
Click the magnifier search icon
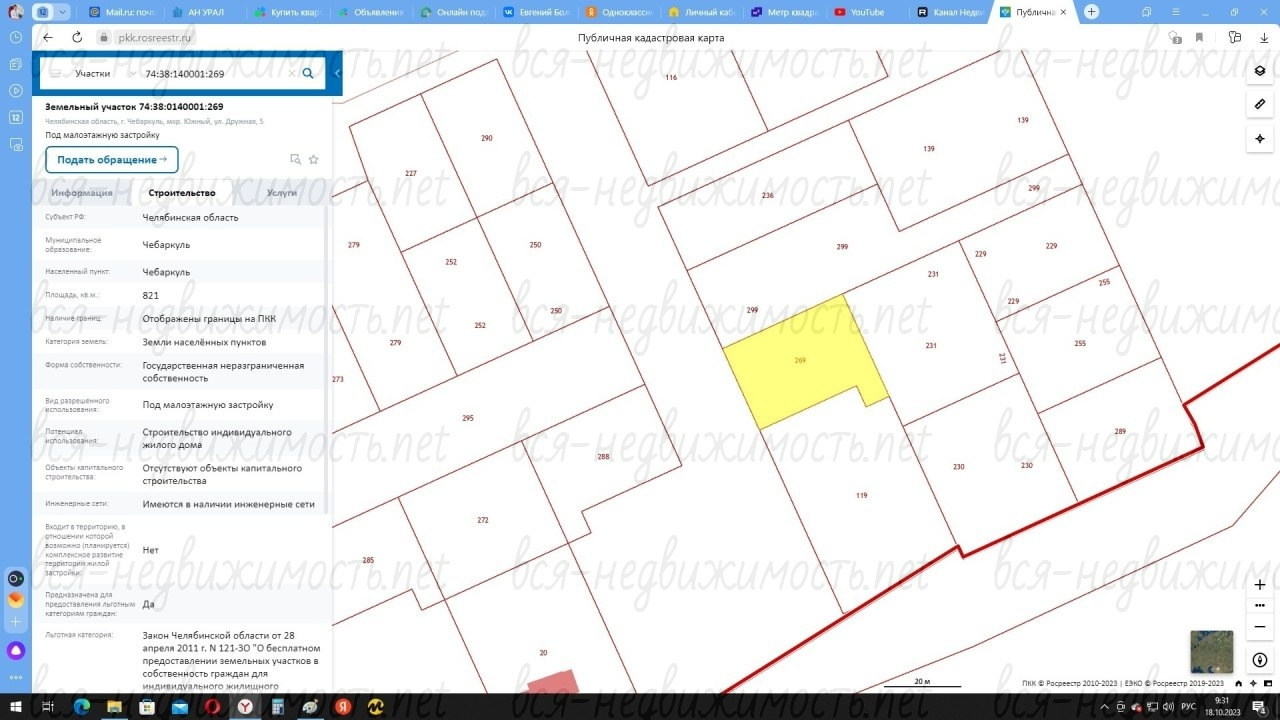click(308, 73)
